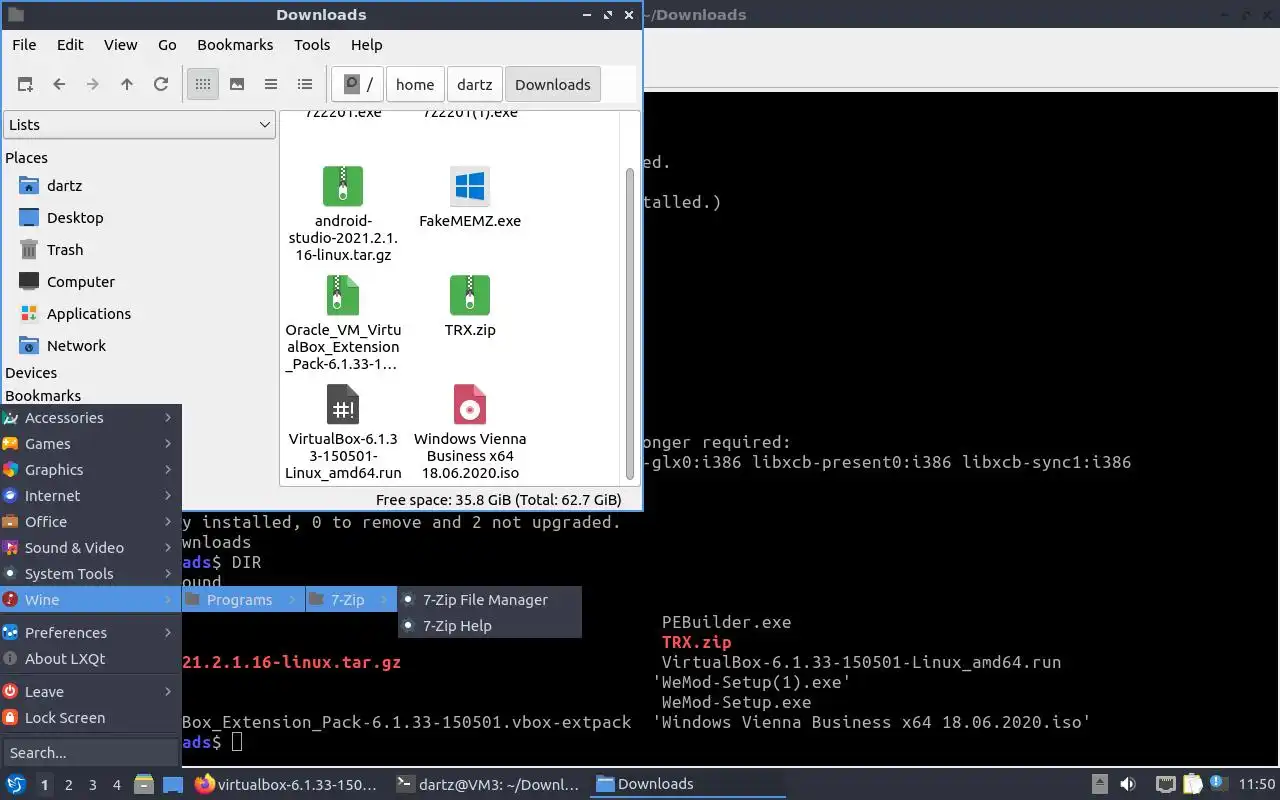Screen dimensions: 1280x800
Task: Navigate to root path button
Action: (x=358, y=85)
